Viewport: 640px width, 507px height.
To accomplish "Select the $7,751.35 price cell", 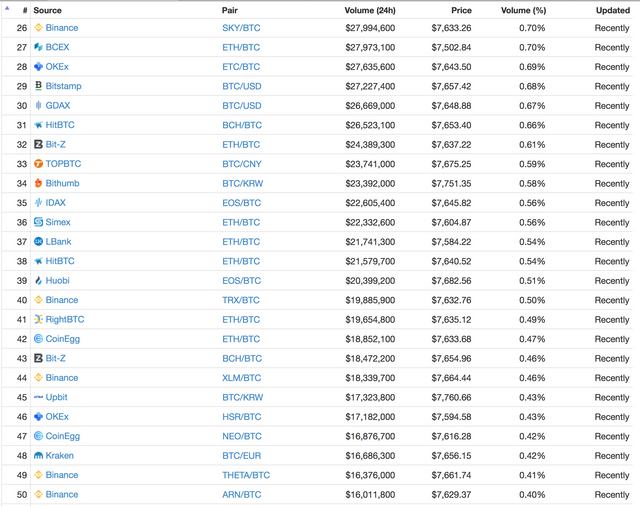I will [451, 183].
